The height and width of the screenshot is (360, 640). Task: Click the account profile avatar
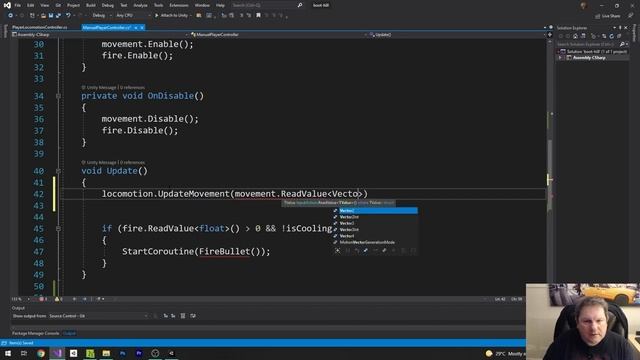tap(583, 5)
